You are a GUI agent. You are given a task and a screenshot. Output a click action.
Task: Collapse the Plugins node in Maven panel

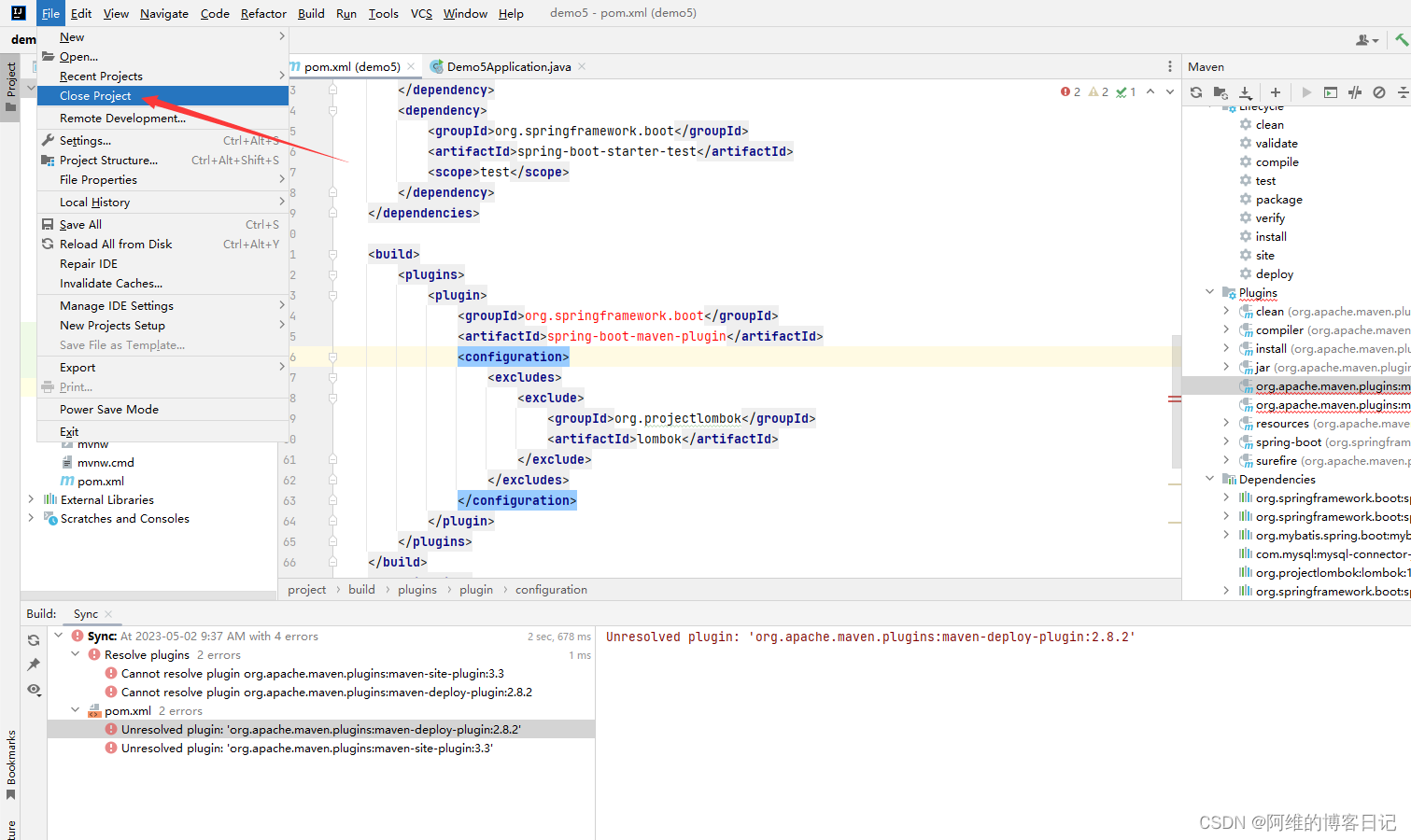pyautogui.click(x=1210, y=292)
